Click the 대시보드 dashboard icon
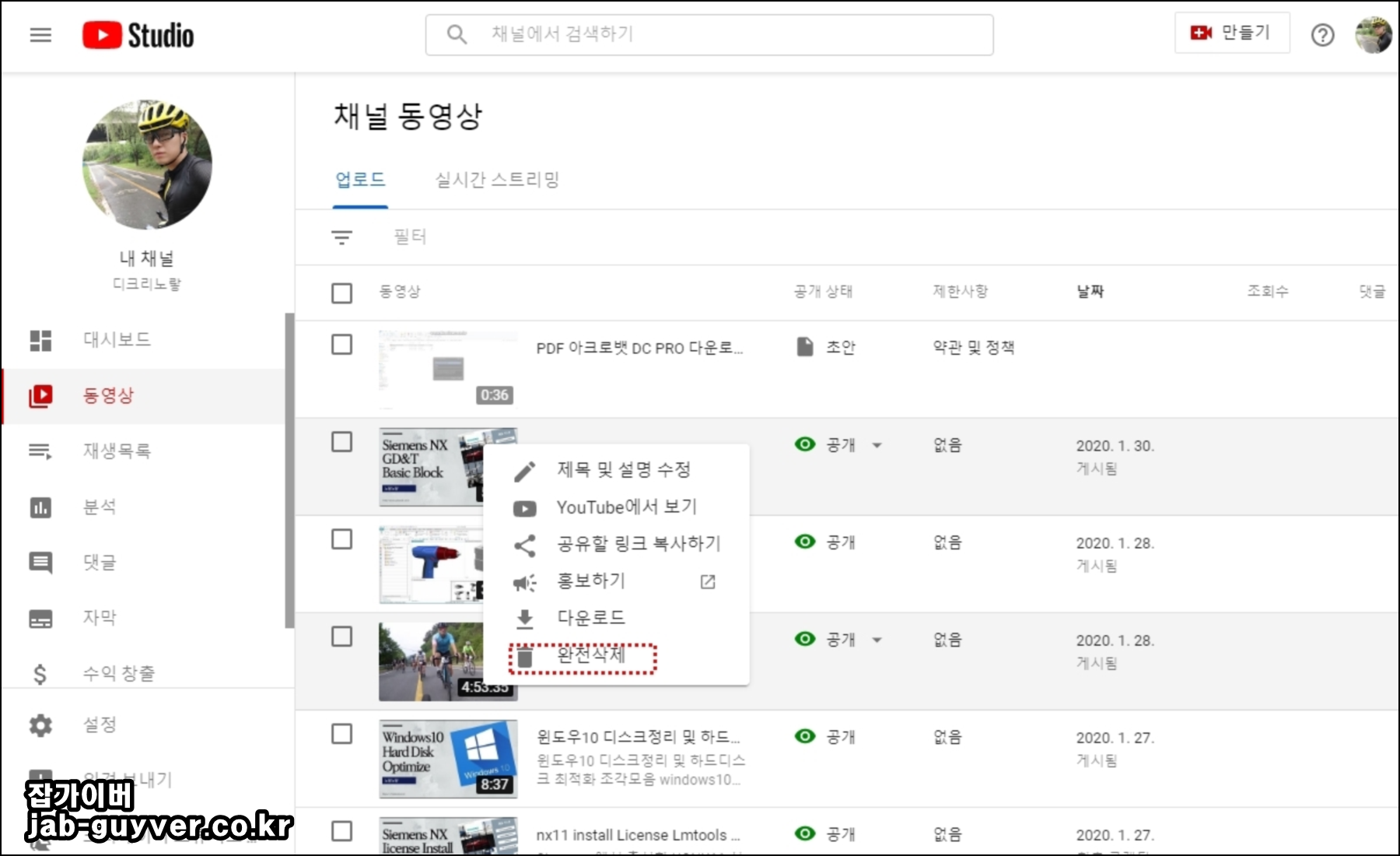 40,340
